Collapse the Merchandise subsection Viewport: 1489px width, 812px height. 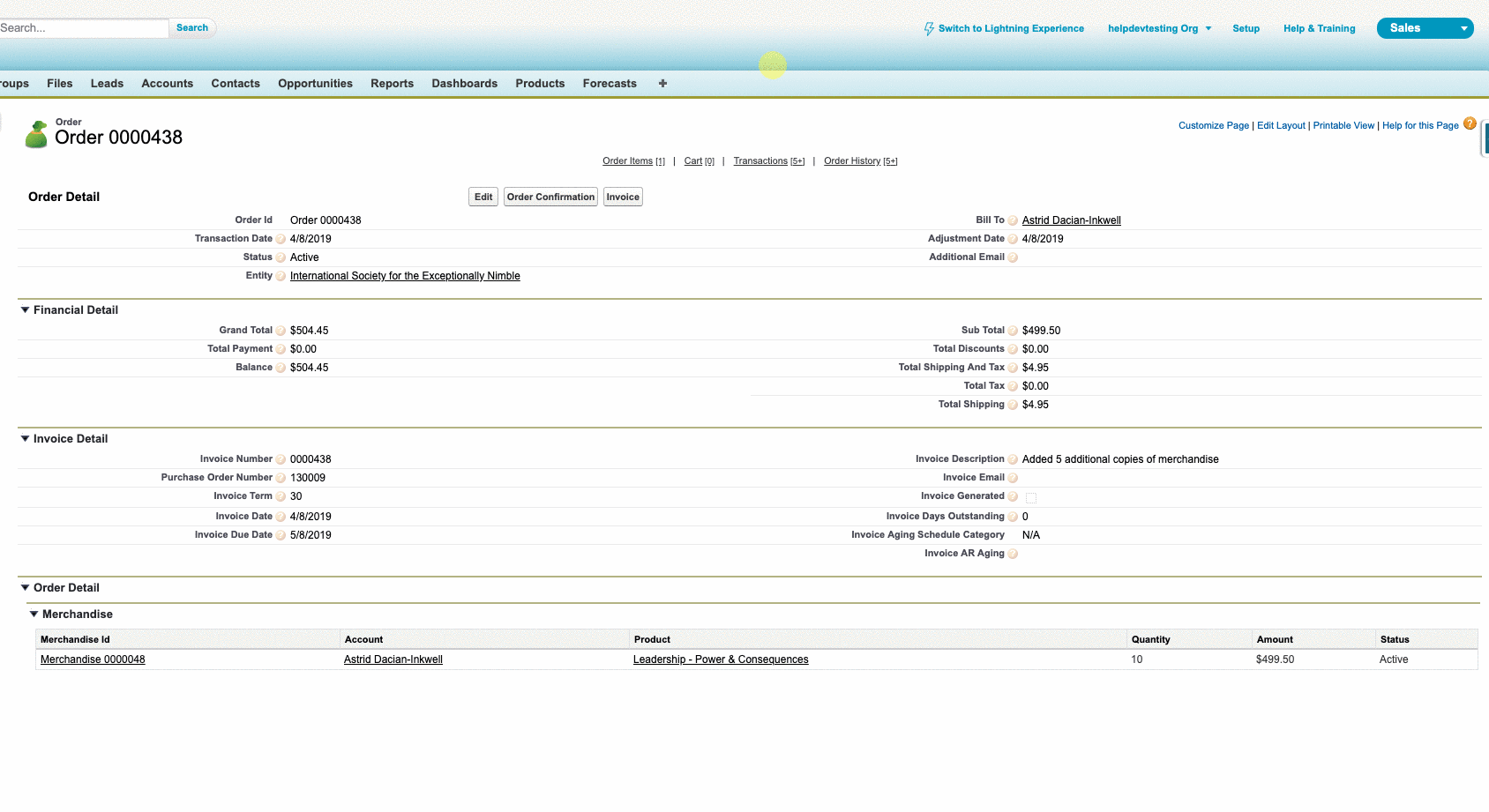pyautogui.click(x=34, y=615)
